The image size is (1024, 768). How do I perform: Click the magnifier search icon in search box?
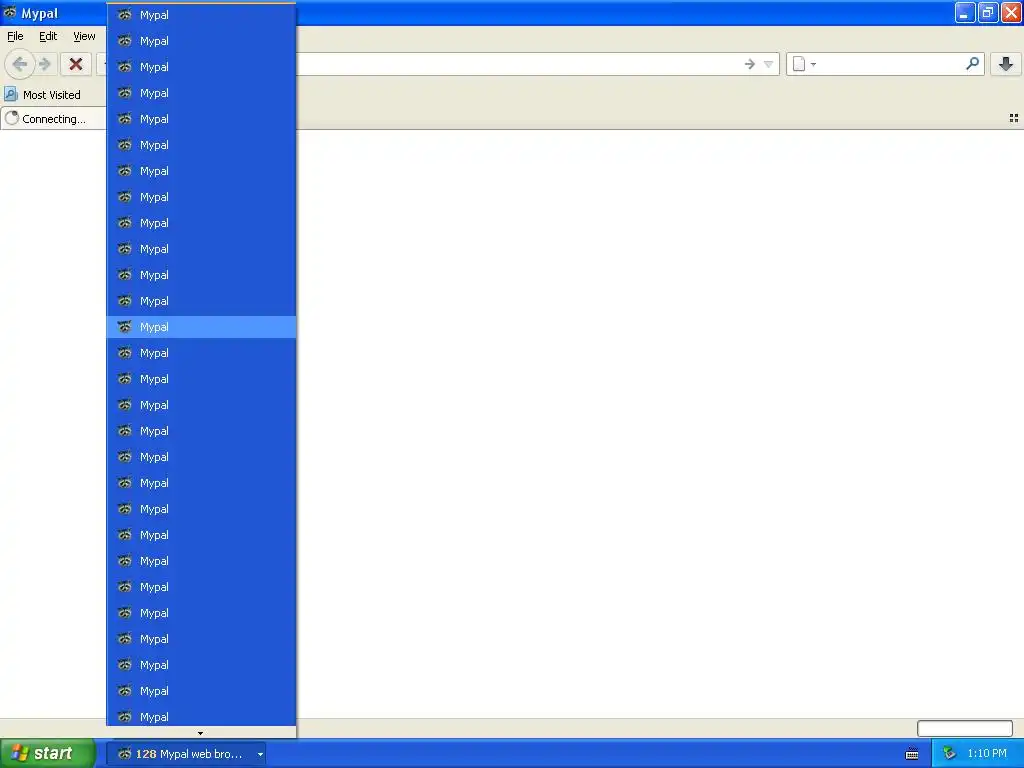(x=972, y=64)
